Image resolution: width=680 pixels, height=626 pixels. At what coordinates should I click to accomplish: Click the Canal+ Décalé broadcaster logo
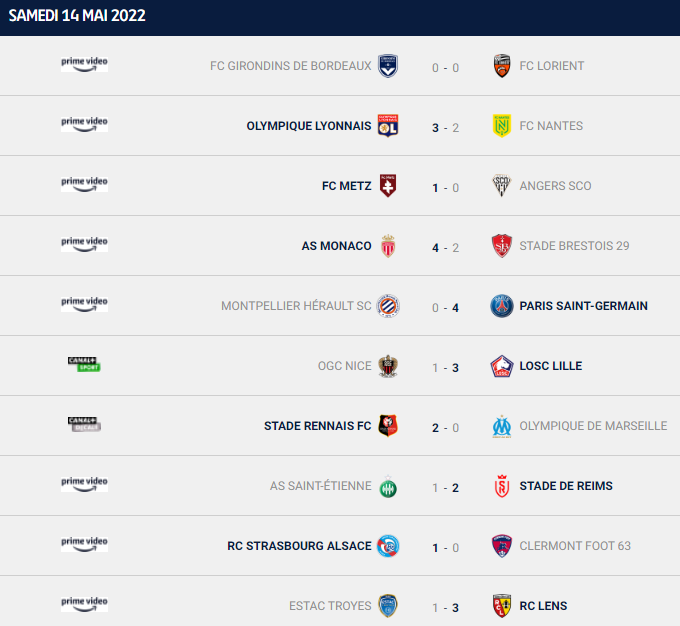84,424
